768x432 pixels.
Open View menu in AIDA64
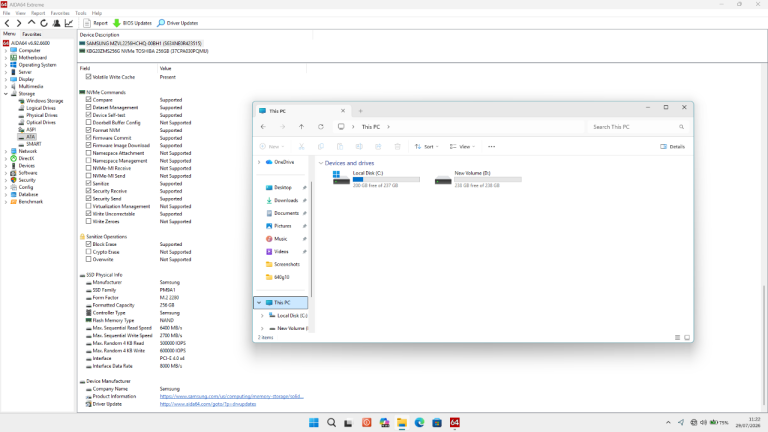pos(21,13)
